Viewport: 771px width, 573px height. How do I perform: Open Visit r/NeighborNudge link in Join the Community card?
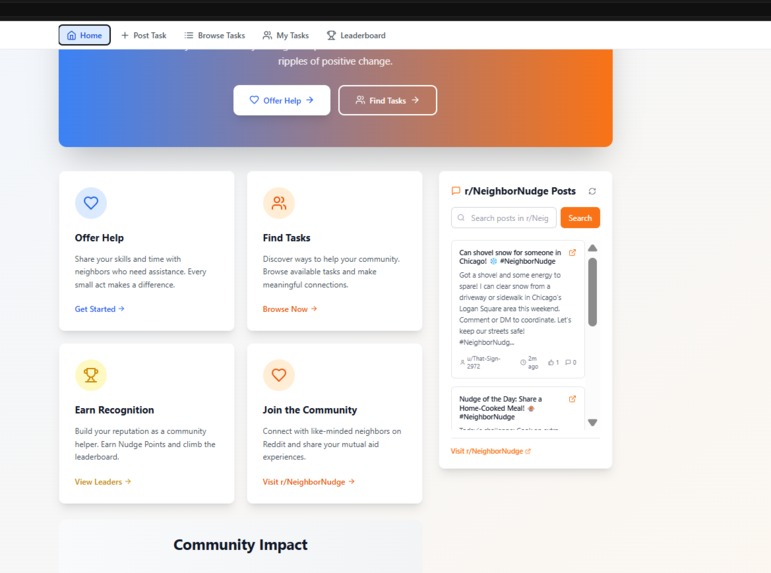pos(308,482)
